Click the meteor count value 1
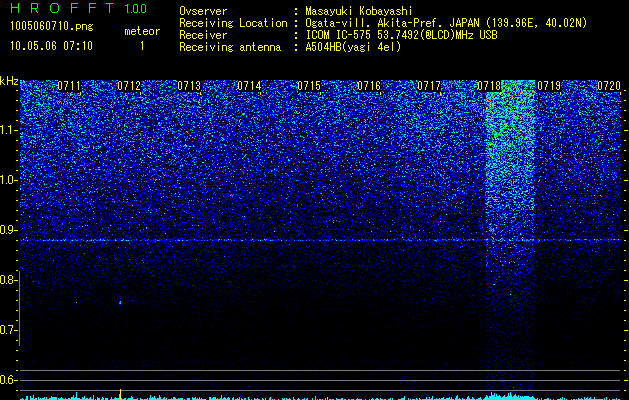The image size is (629, 400). [x=142, y=47]
